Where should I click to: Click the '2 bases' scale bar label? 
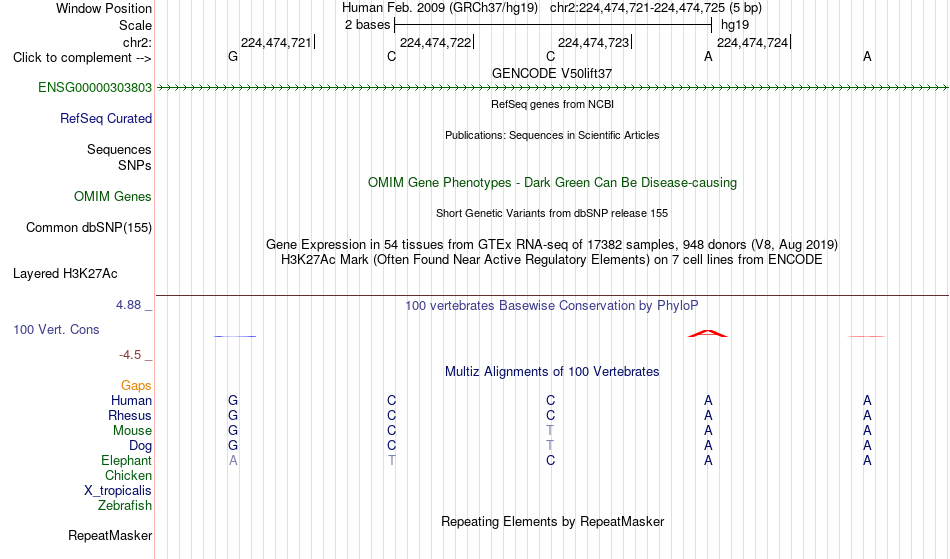click(367, 25)
